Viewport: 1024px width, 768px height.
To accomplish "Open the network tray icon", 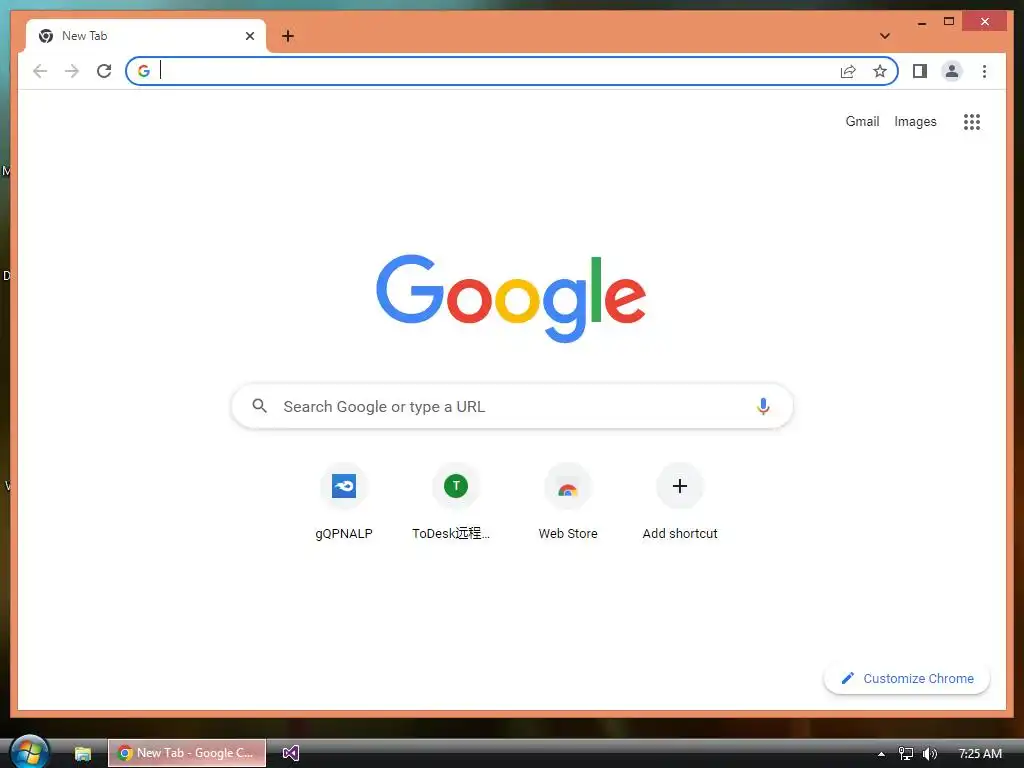I will click(905, 754).
